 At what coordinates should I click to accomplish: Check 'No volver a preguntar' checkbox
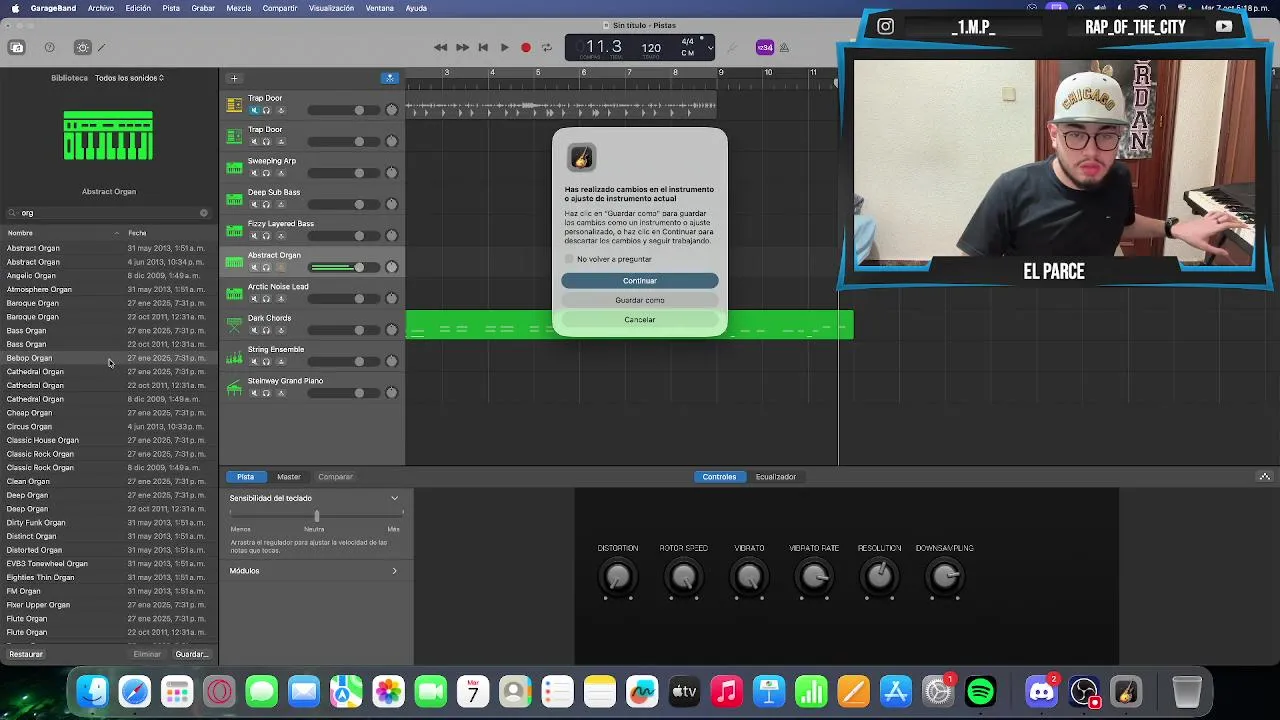570,259
